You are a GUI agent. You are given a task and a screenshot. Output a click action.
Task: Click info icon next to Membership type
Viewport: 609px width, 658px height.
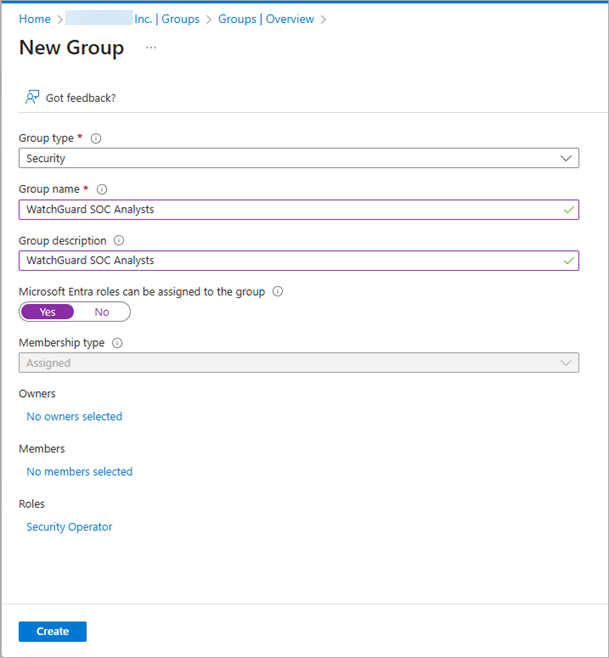click(x=117, y=343)
